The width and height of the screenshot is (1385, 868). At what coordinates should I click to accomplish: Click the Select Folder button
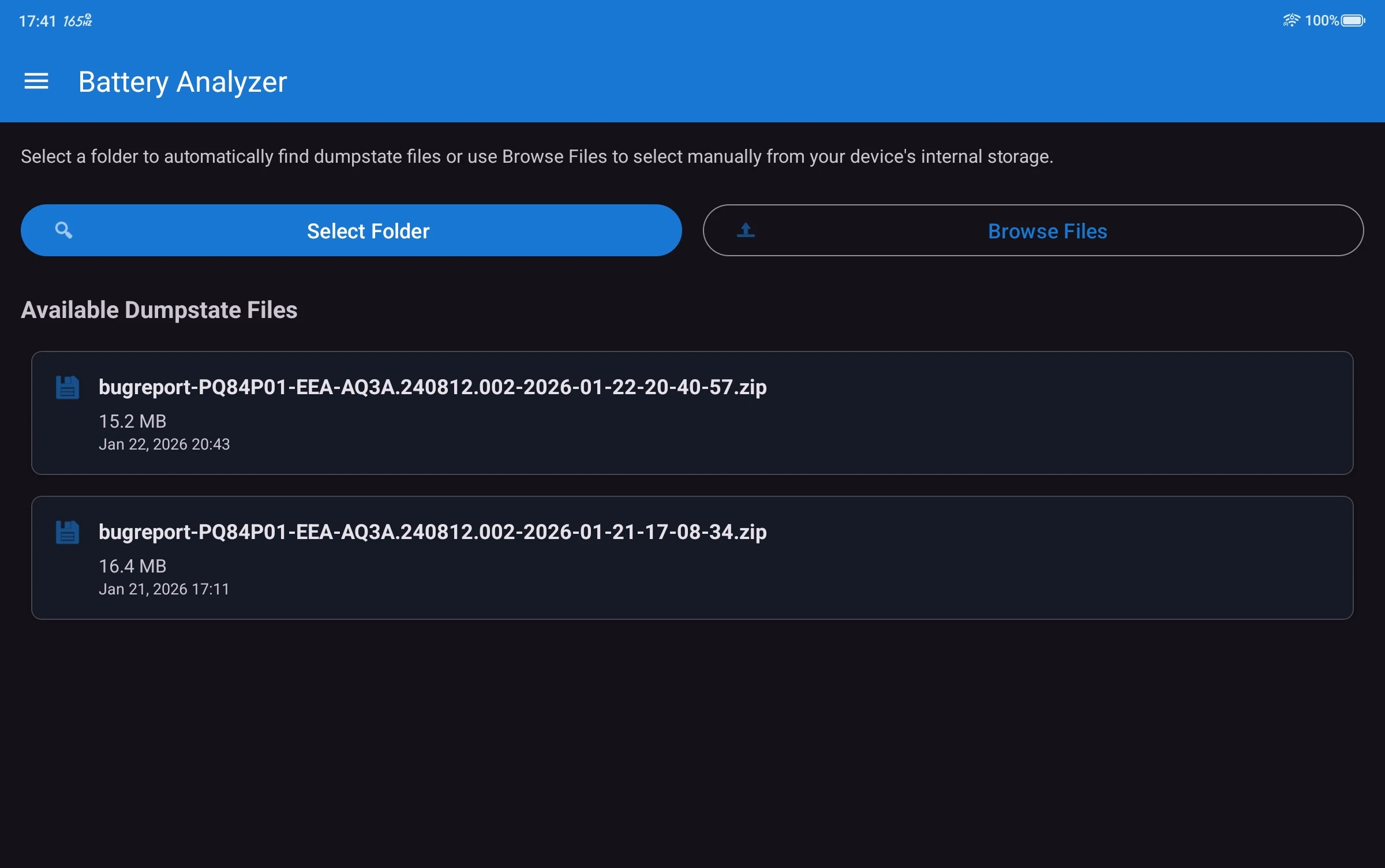(351, 230)
